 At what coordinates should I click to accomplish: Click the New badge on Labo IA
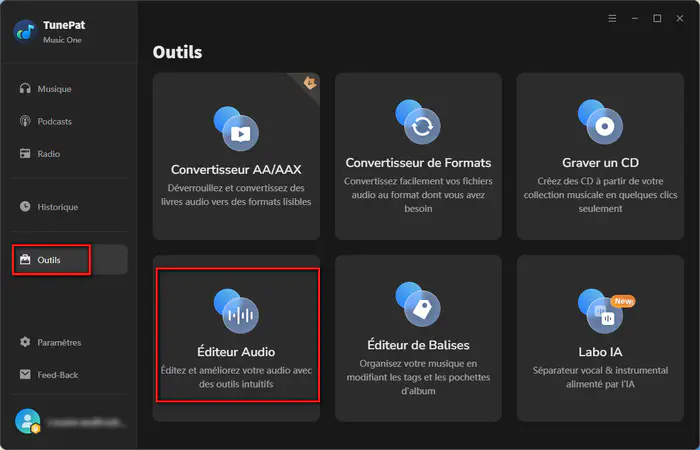pos(623,301)
